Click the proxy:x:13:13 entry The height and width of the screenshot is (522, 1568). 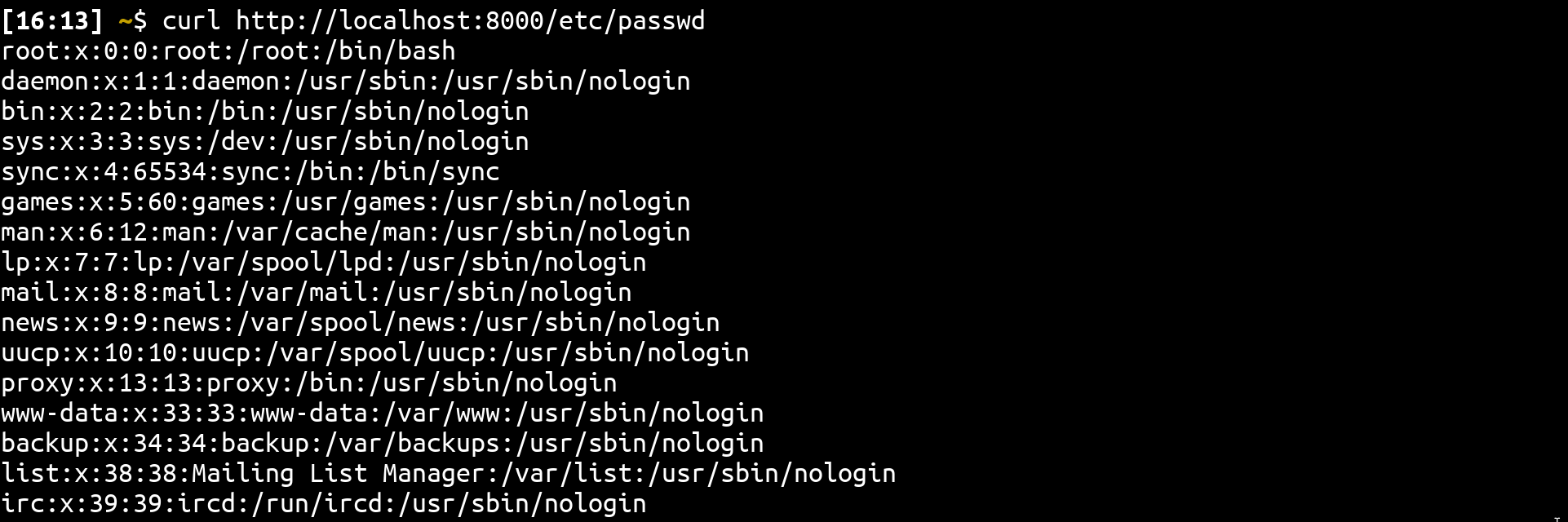point(308,383)
